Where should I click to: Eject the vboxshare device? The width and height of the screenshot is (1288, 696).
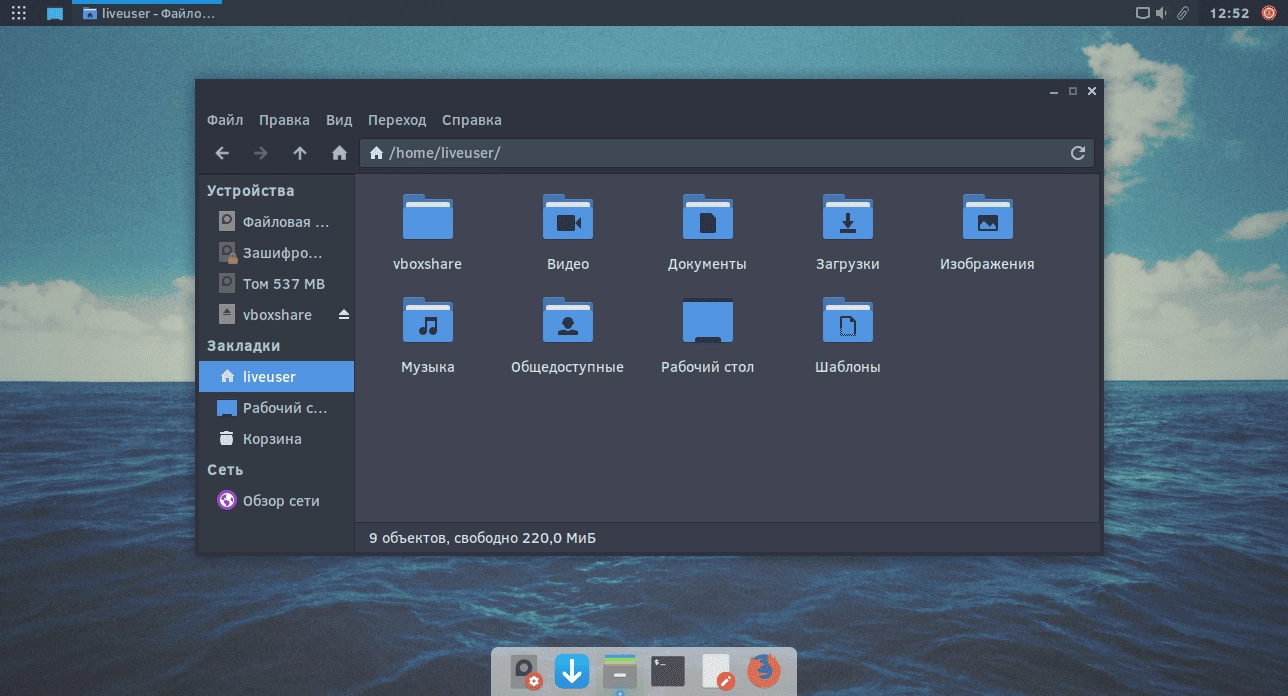343,313
